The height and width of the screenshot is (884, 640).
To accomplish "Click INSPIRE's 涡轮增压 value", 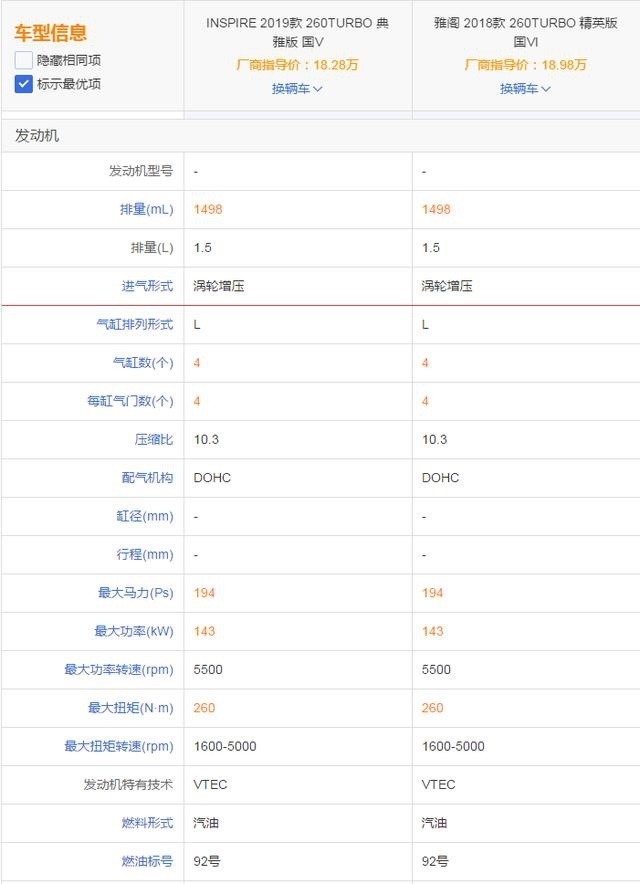I will pos(219,286).
